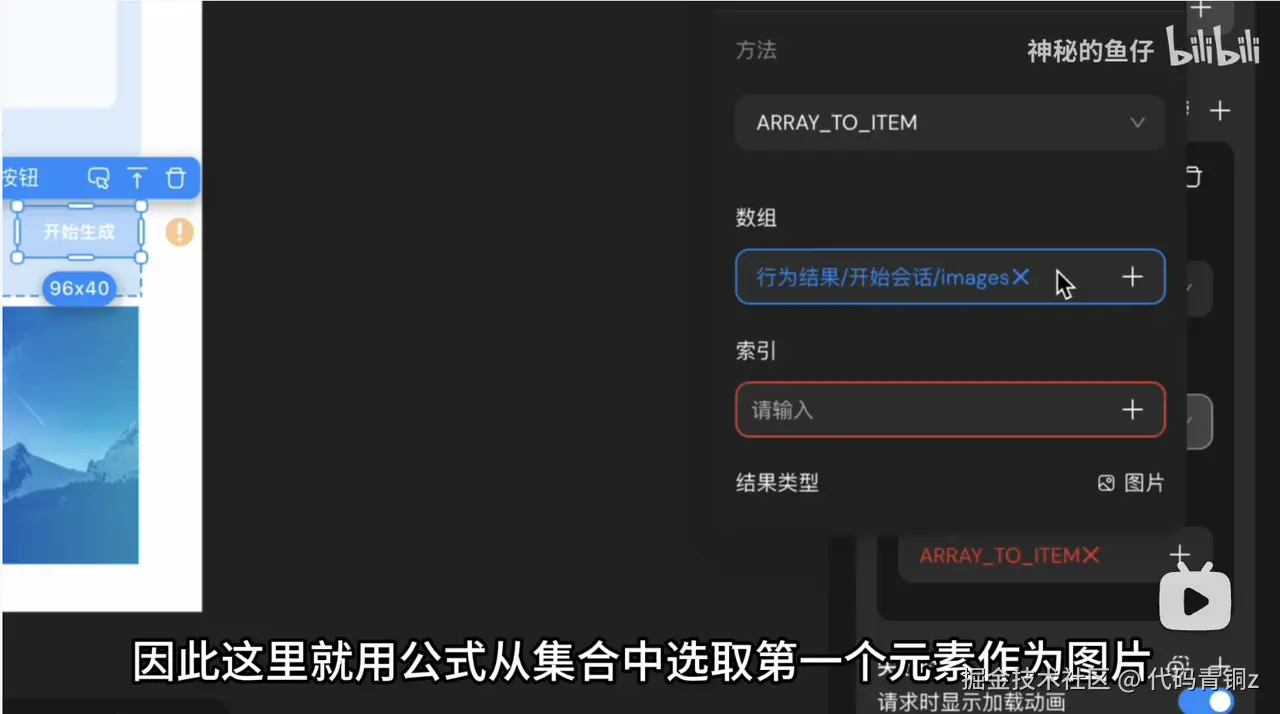Click the trash icon in the button toolbar
Screen dimensions: 1280x714
pos(175,178)
